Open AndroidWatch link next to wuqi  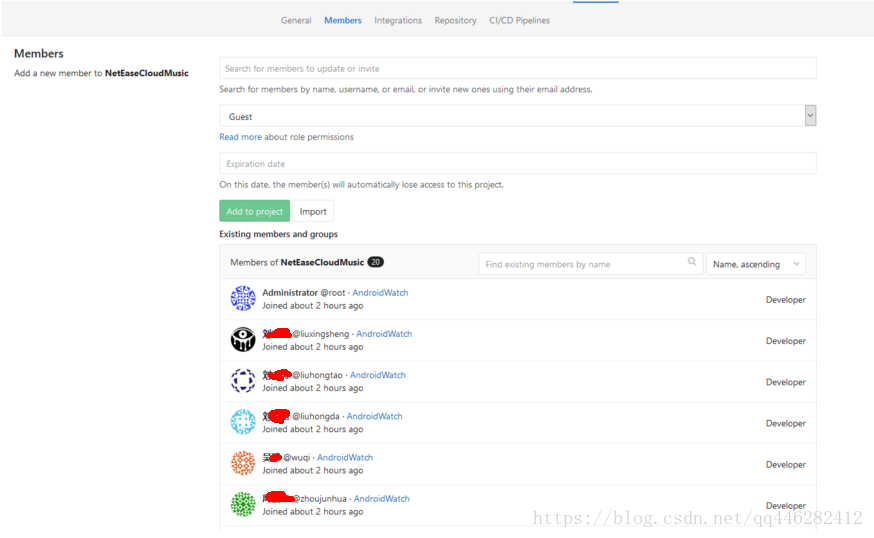coord(345,458)
